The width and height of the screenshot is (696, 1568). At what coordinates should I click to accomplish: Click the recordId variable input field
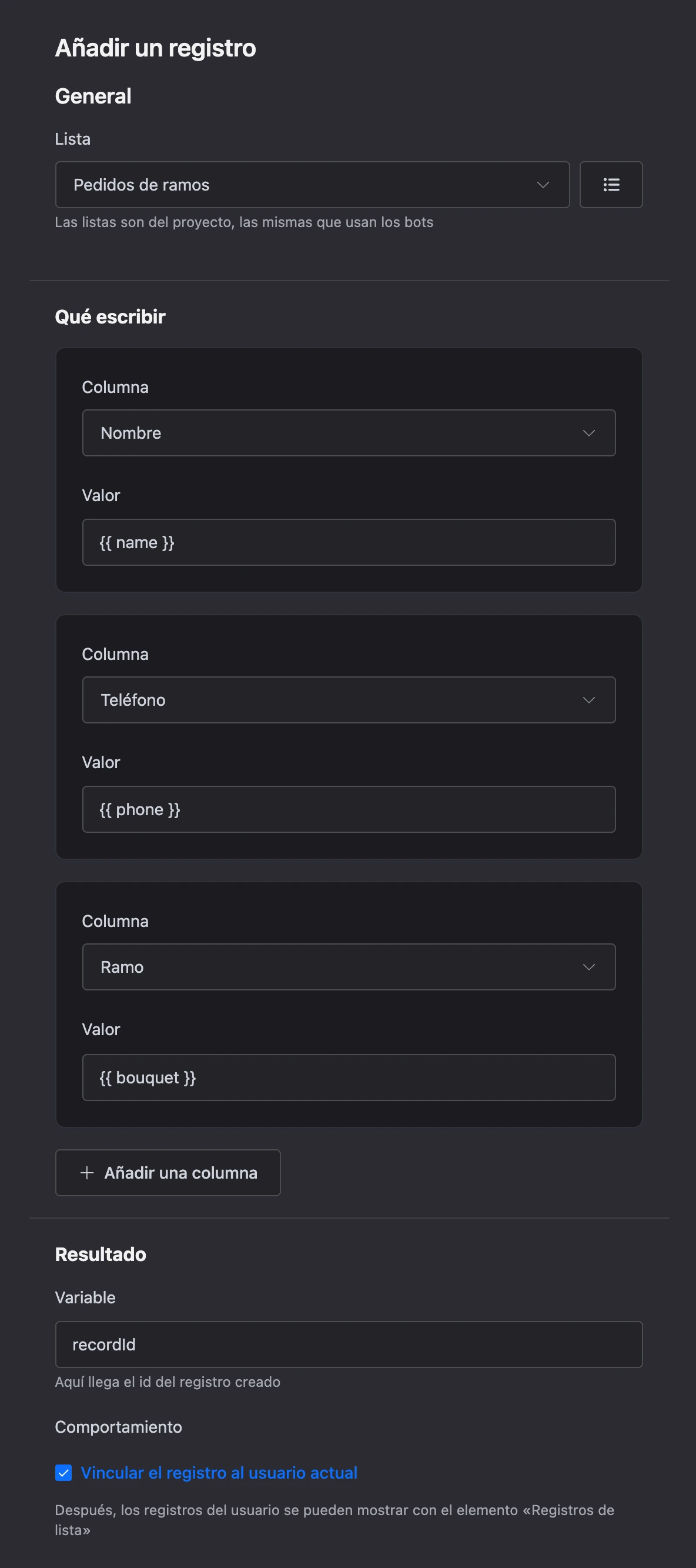(349, 1345)
